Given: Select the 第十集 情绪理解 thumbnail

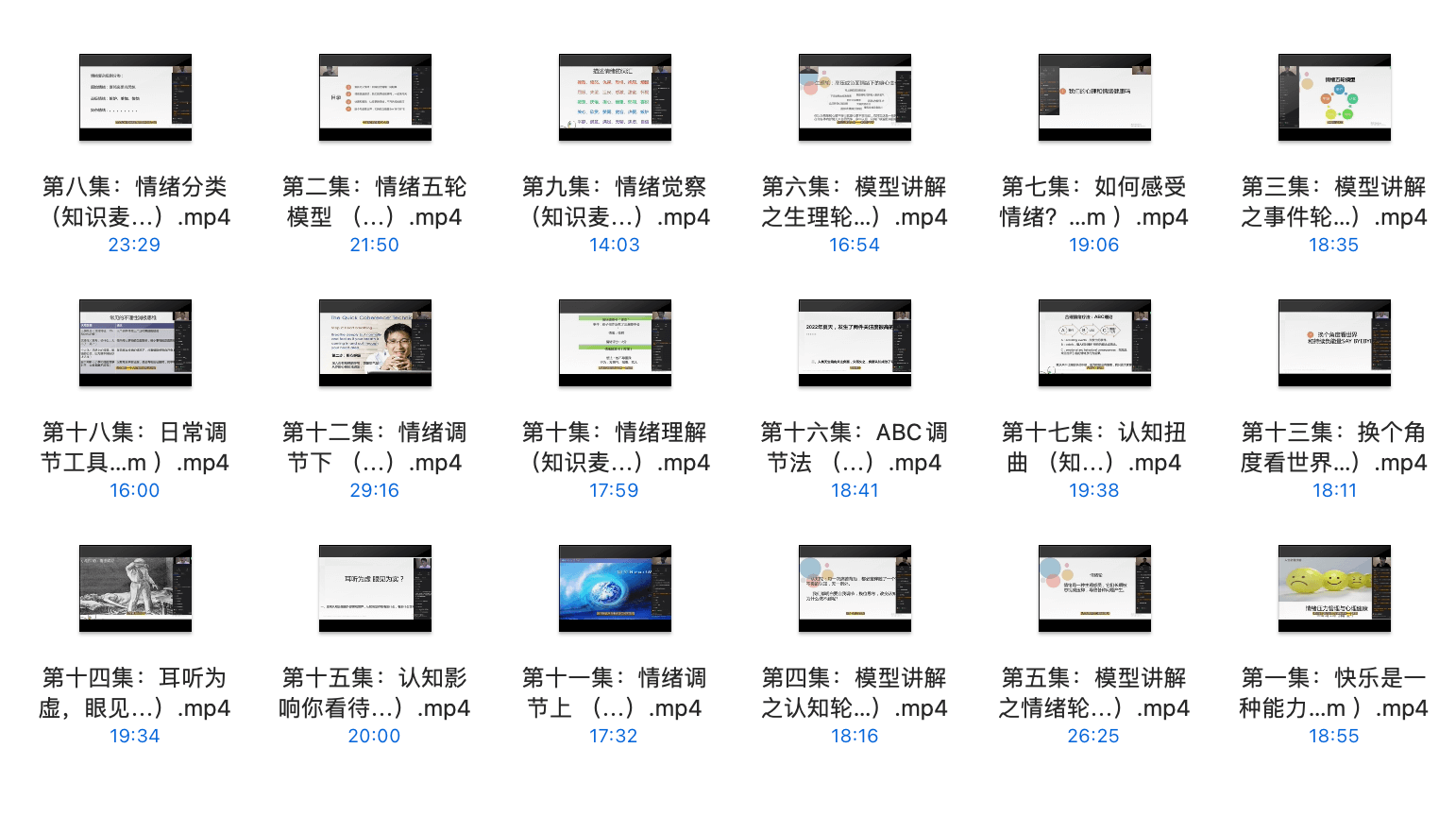Looking at the screenshot, I should click(x=615, y=343).
